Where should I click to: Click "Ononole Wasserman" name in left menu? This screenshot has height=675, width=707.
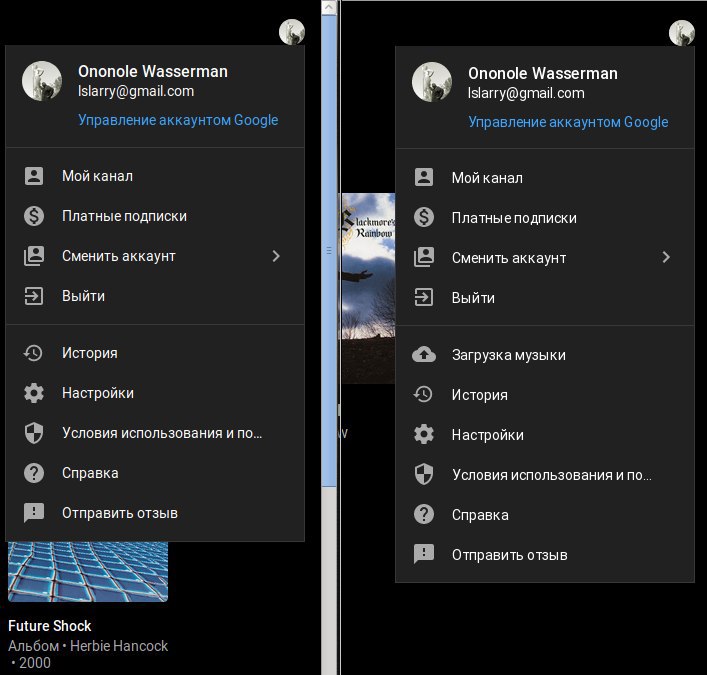pyautogui.click(x=153, y=71)
